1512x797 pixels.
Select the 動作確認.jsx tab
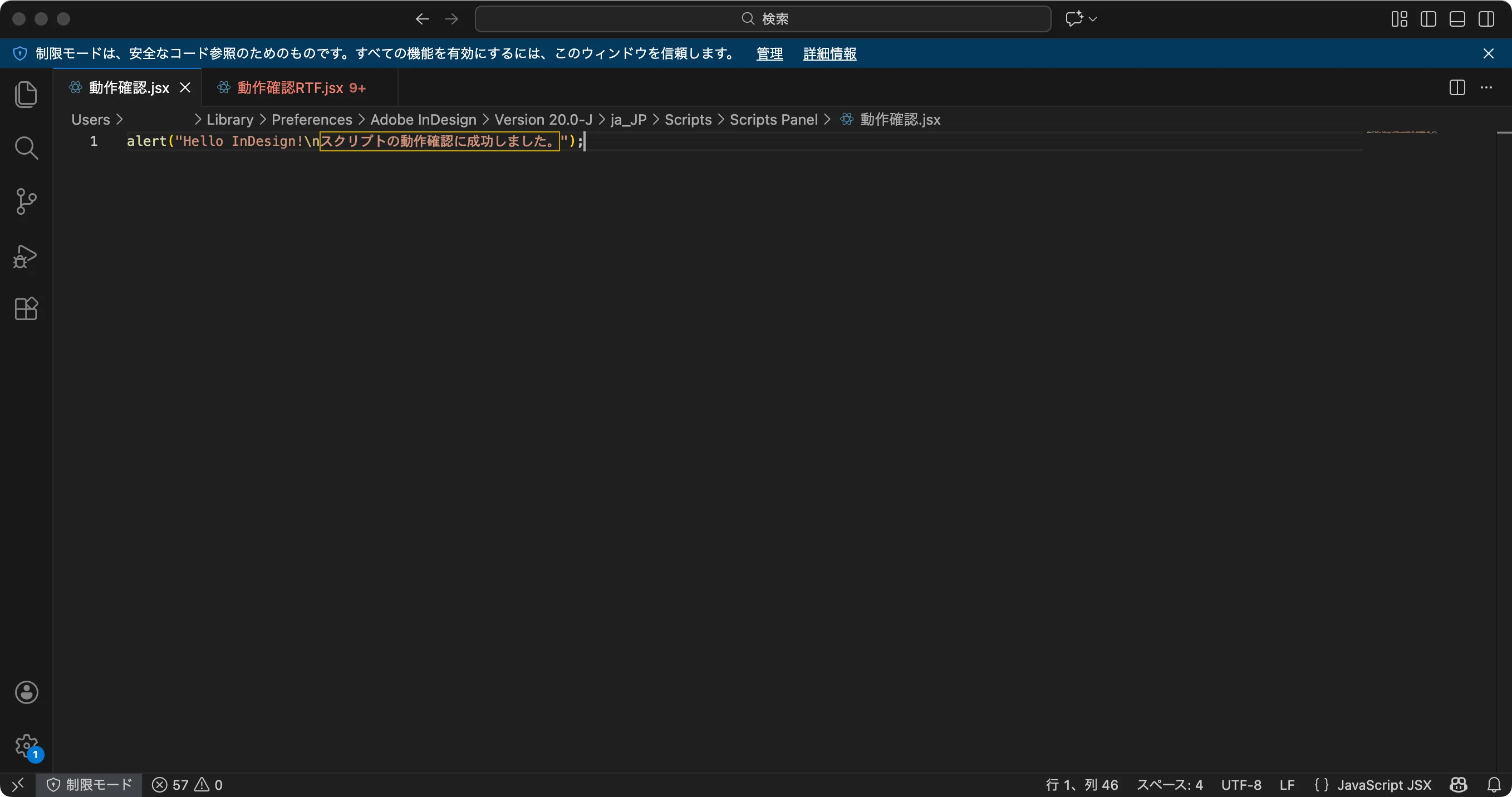[x=129, y=87]
